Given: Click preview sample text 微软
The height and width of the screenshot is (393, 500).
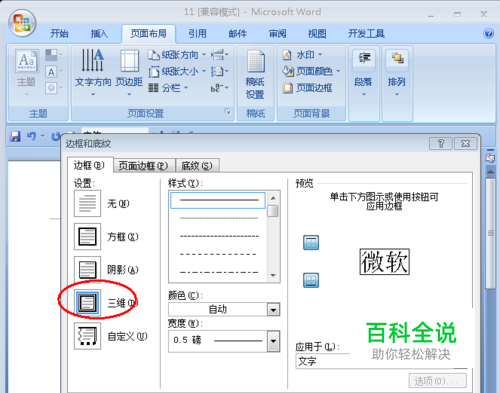Looking at the screenshot, I should (385, 262).
